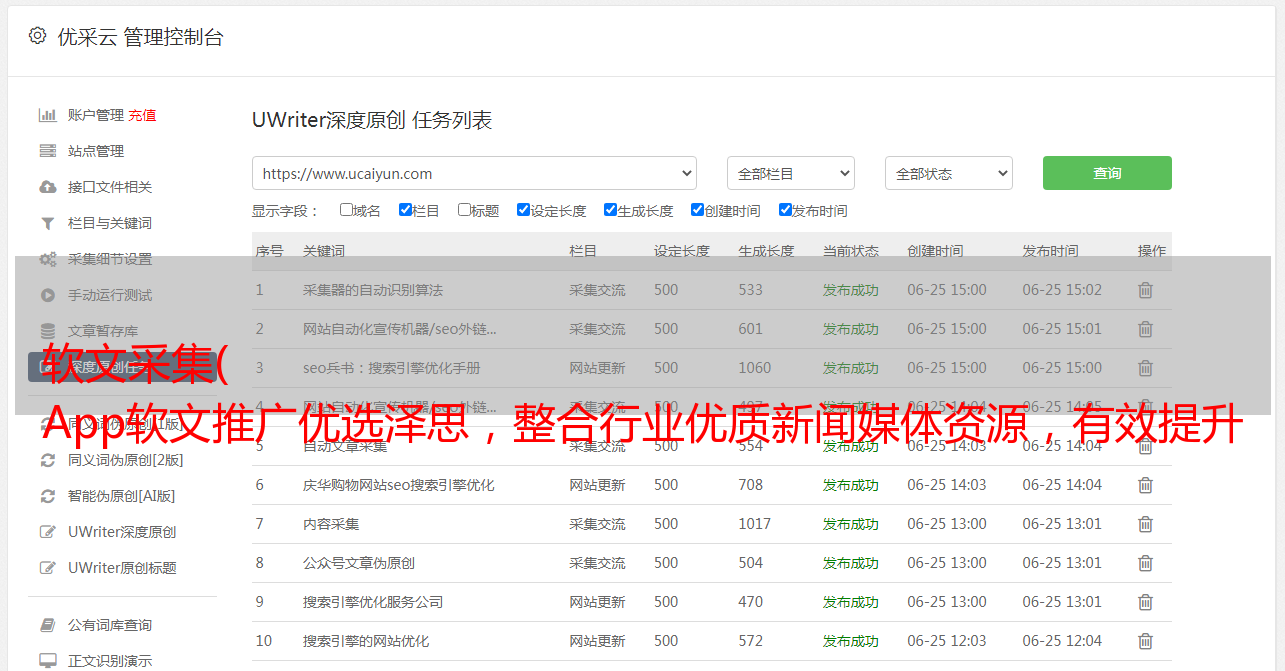This screenshot has height=671, width=1285.
Task: Click the cloud upload icon for 接口文件相关
Action: point(47,187)
